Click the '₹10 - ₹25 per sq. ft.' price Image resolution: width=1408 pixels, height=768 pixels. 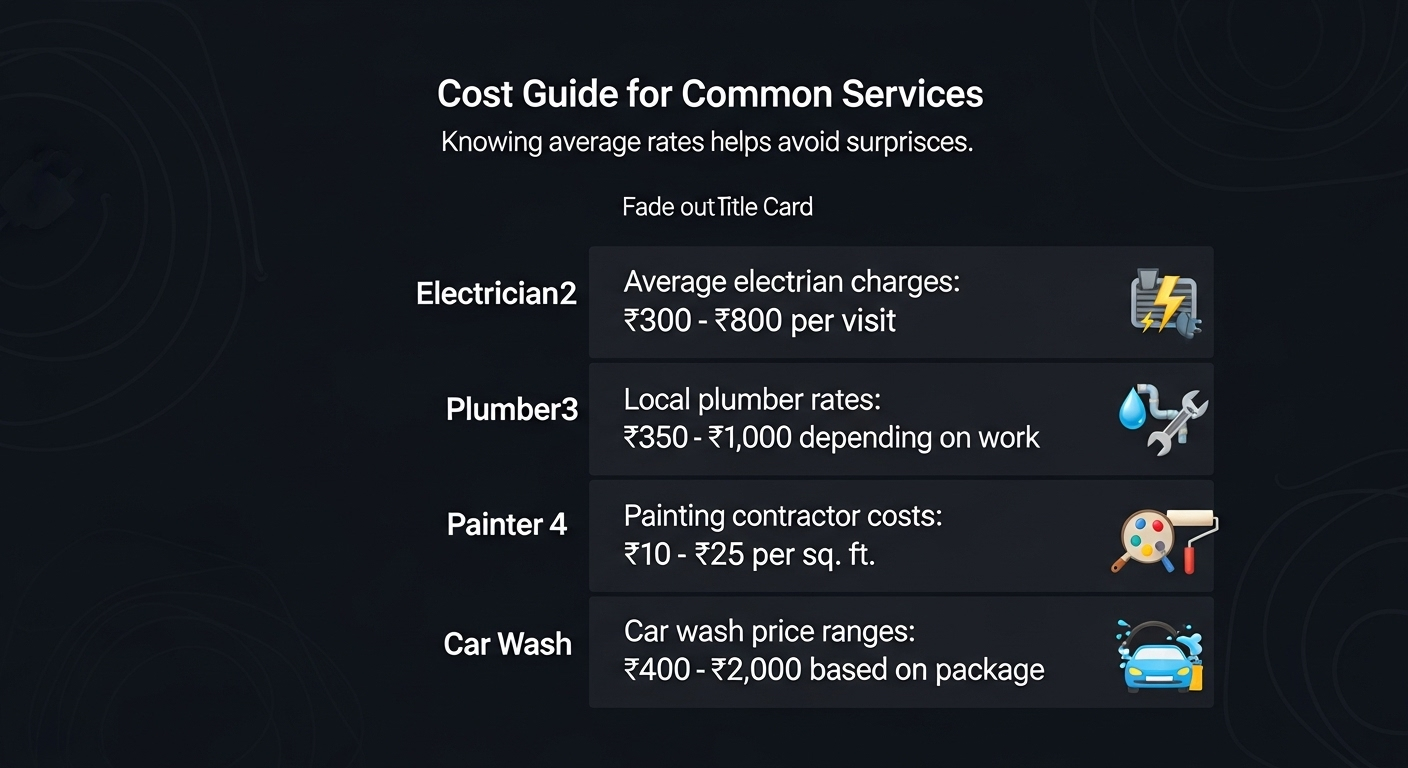[750, 553]
